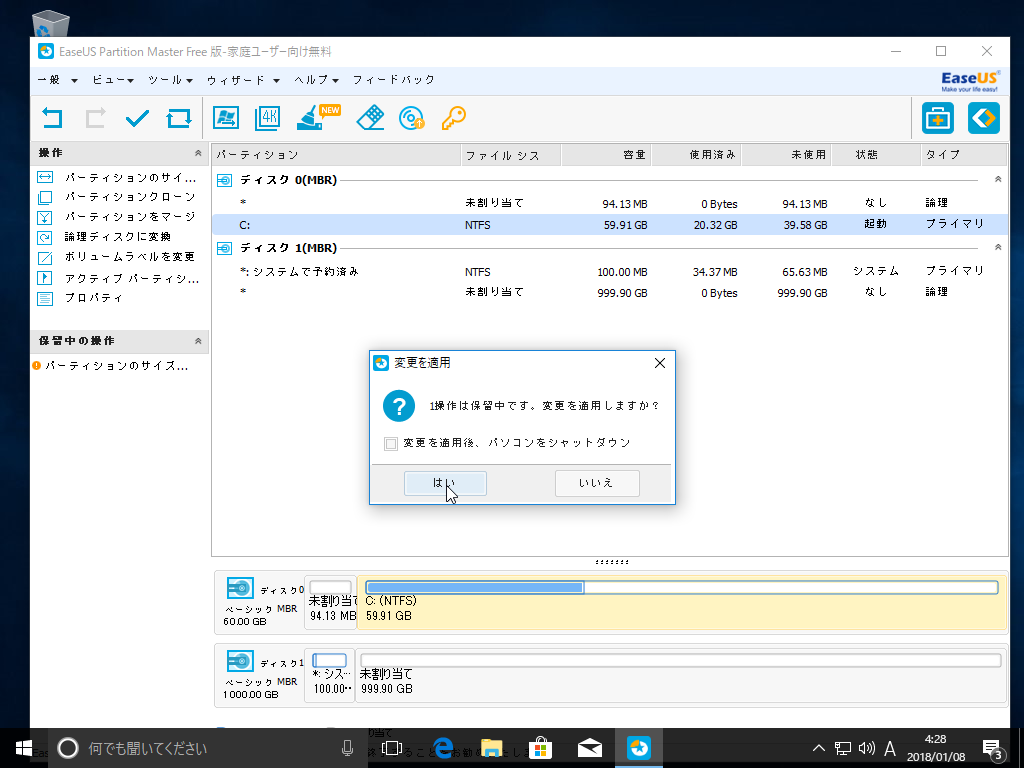Click the change volume label icon

tap(44, 257)
